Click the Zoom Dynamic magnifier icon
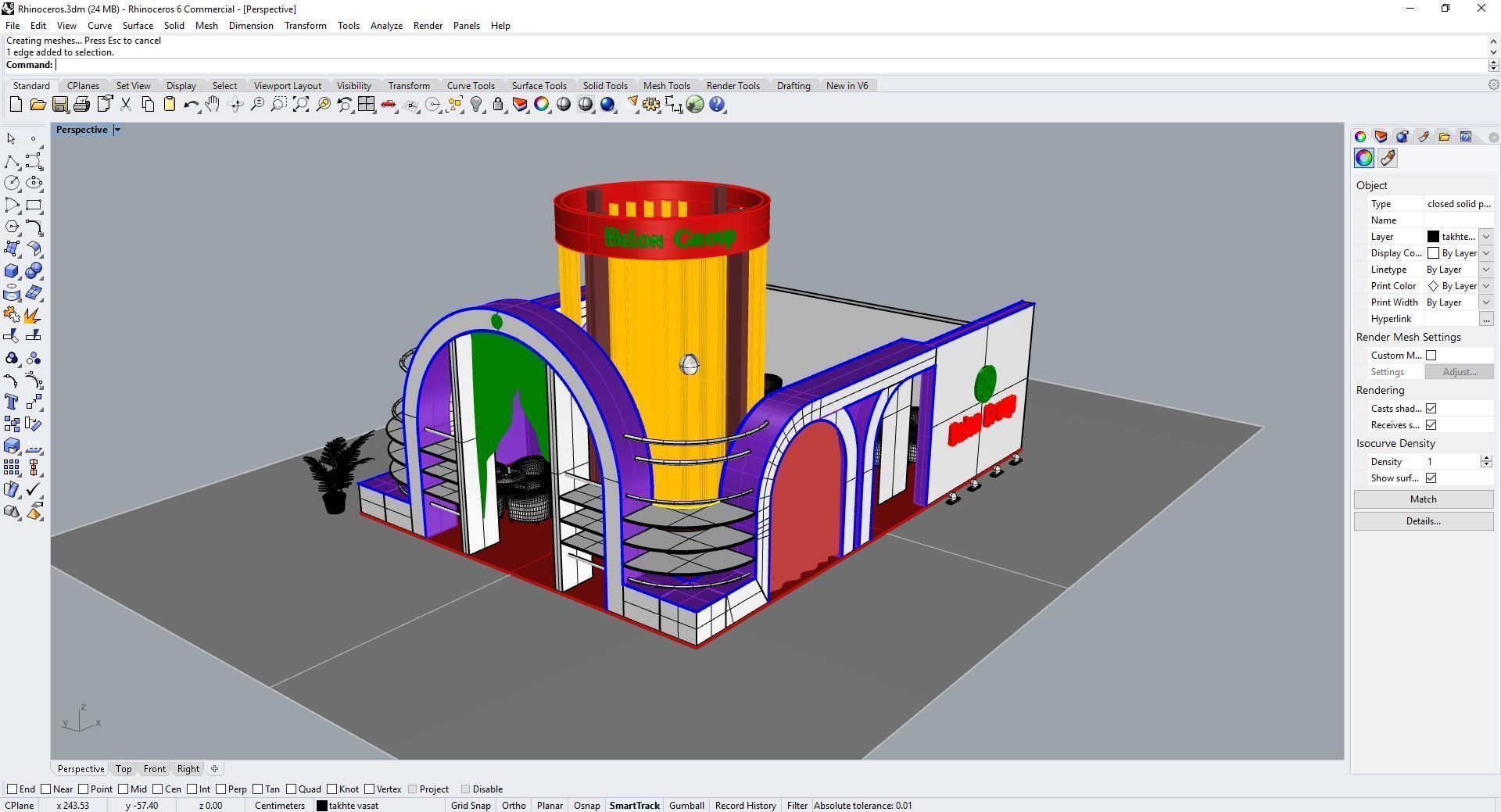The width and height of the screenshot is (1501, 812). click(x=257, y=104)
